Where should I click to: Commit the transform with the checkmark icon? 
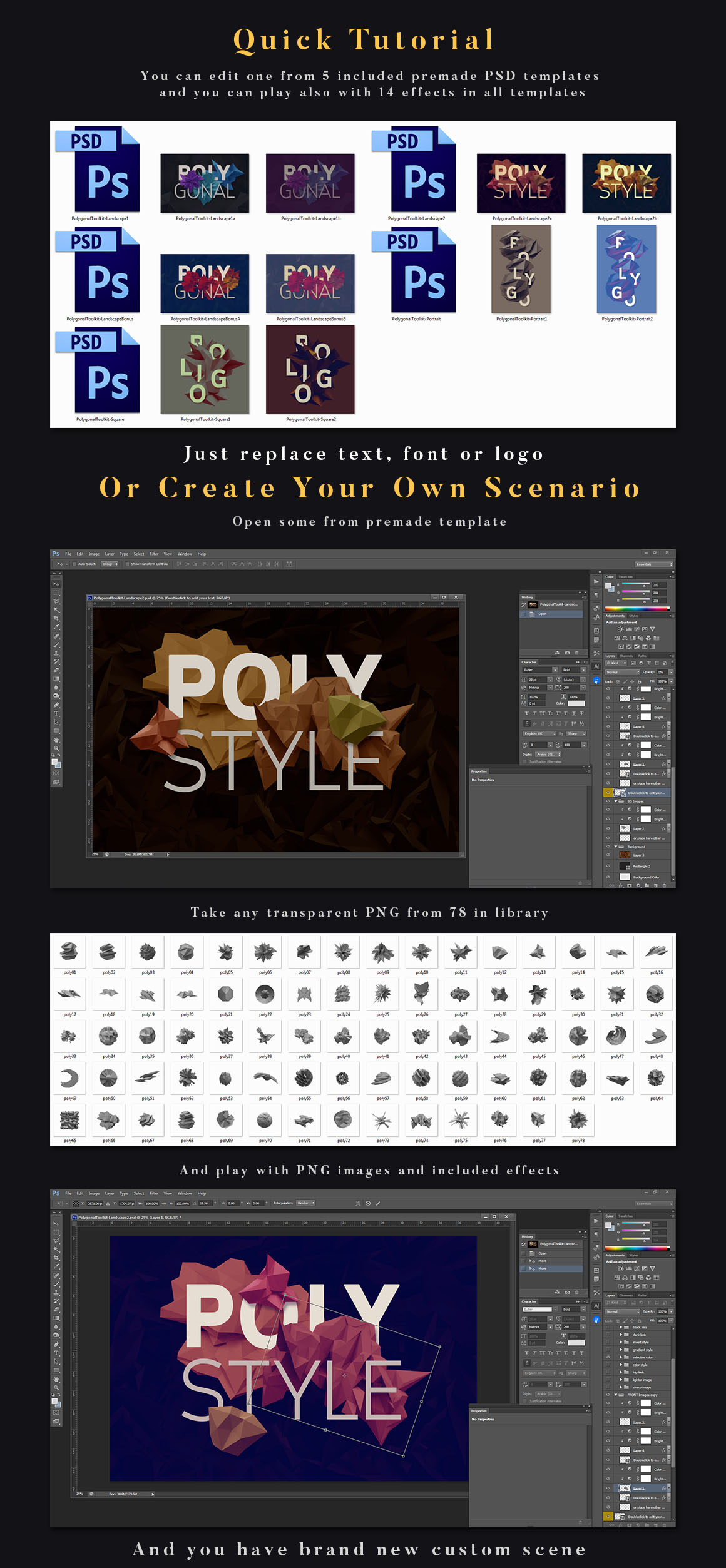377,1203
